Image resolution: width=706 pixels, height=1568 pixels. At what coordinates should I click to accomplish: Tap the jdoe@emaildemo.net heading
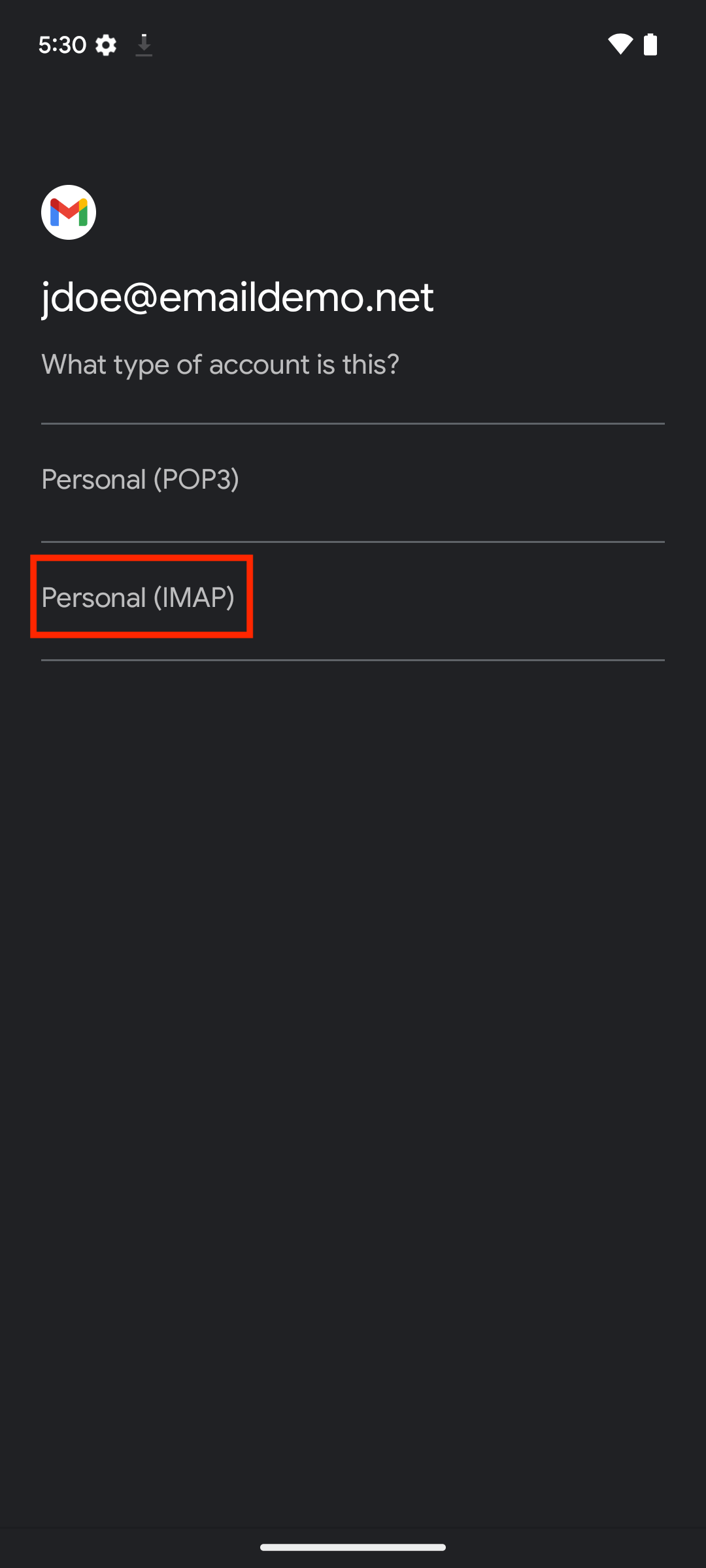pos(237,298)
